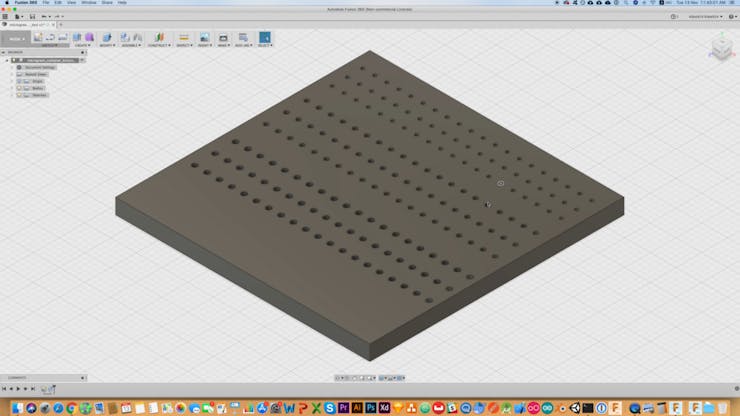Click the Undo arrow
This screenshot has width=740, height=416.
tap(45, 17)
